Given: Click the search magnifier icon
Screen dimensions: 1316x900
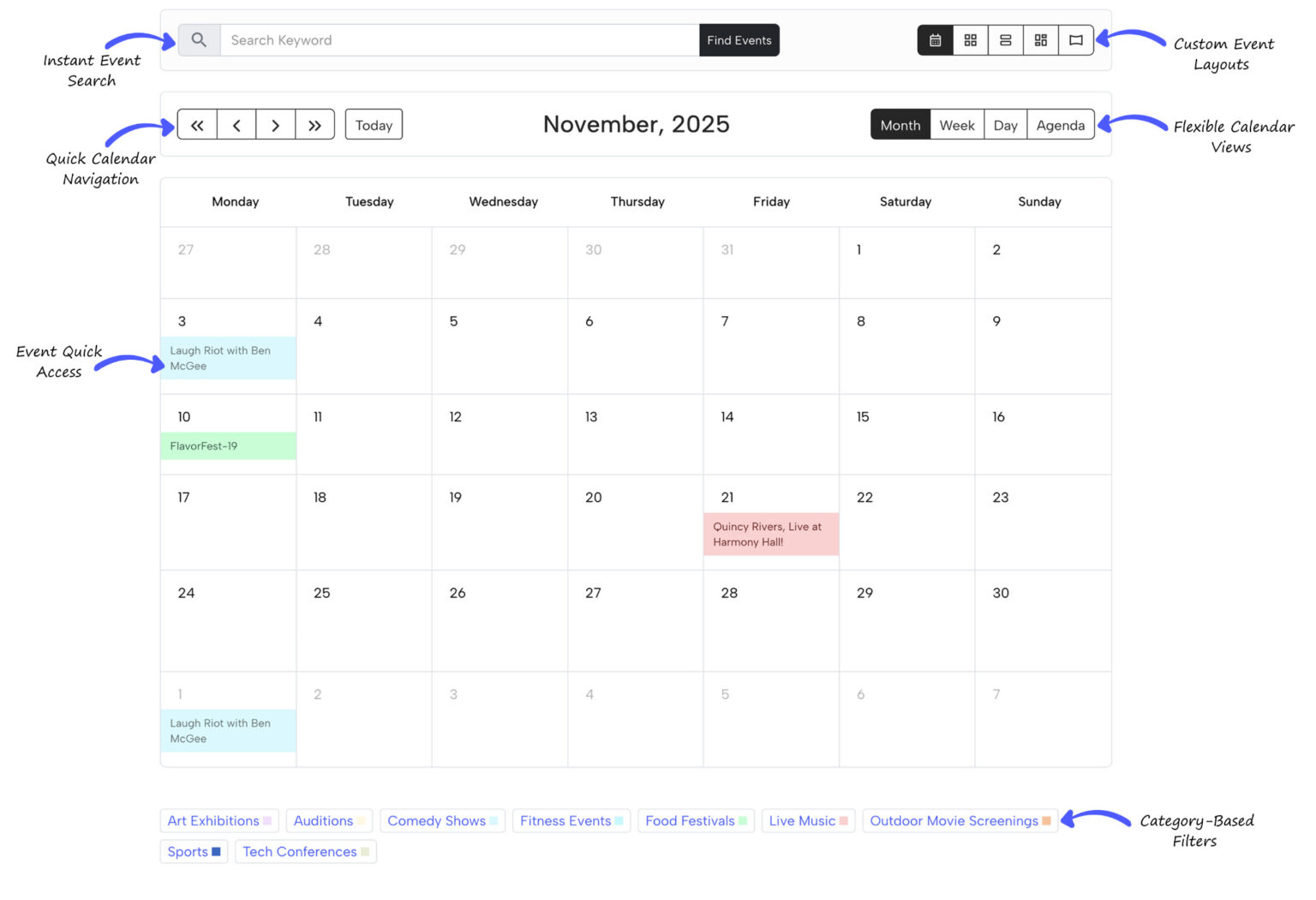Looking at the screenshot, I should [199, 39].
